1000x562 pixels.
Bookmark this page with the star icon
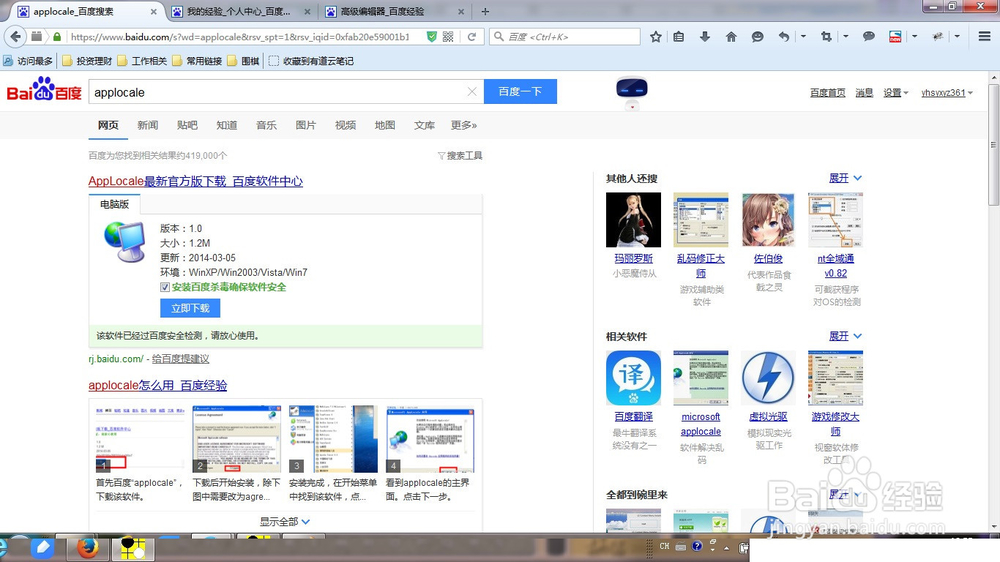656,37
